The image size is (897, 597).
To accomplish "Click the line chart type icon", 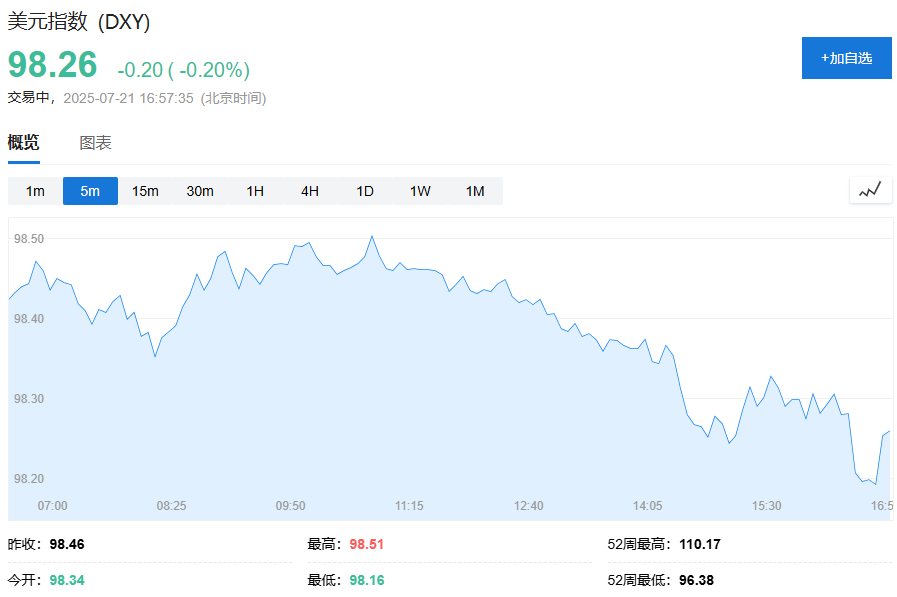I will [x=870, y=190].
